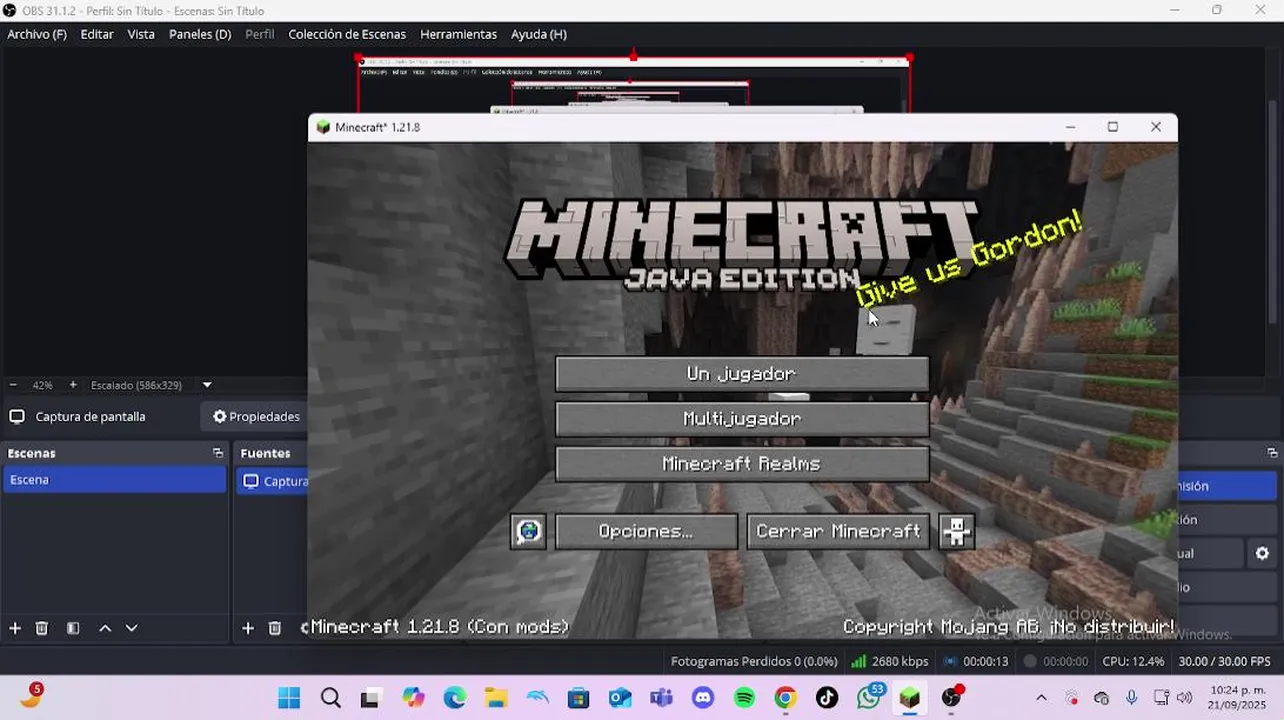Click the Multijugador button
This screenshot has height=720, width=1284.
[x=742, y=419]
